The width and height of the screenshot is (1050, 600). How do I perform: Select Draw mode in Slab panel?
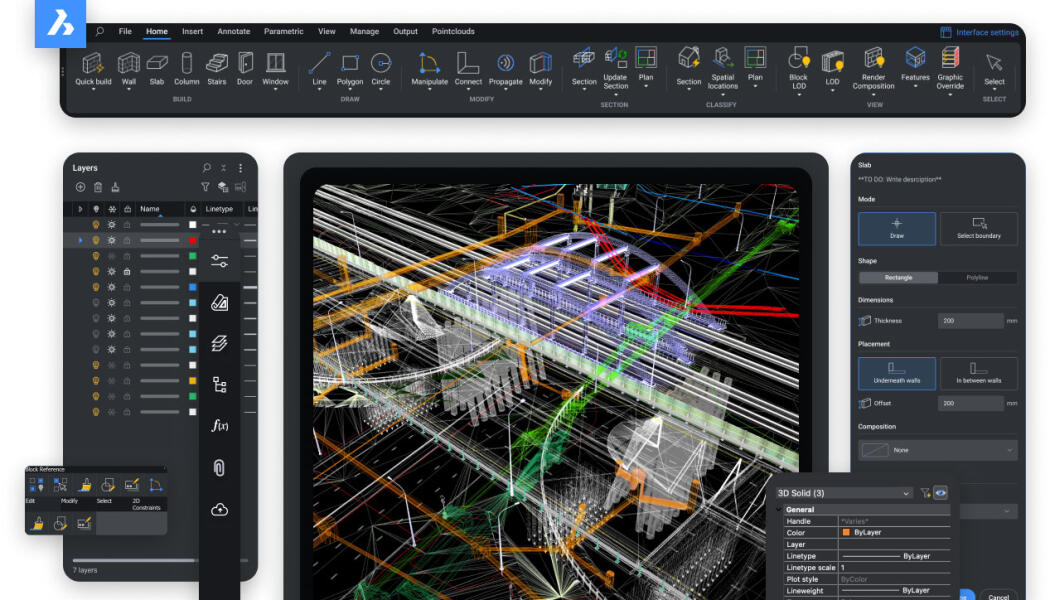pyautogui.click(x=897, y=228)
